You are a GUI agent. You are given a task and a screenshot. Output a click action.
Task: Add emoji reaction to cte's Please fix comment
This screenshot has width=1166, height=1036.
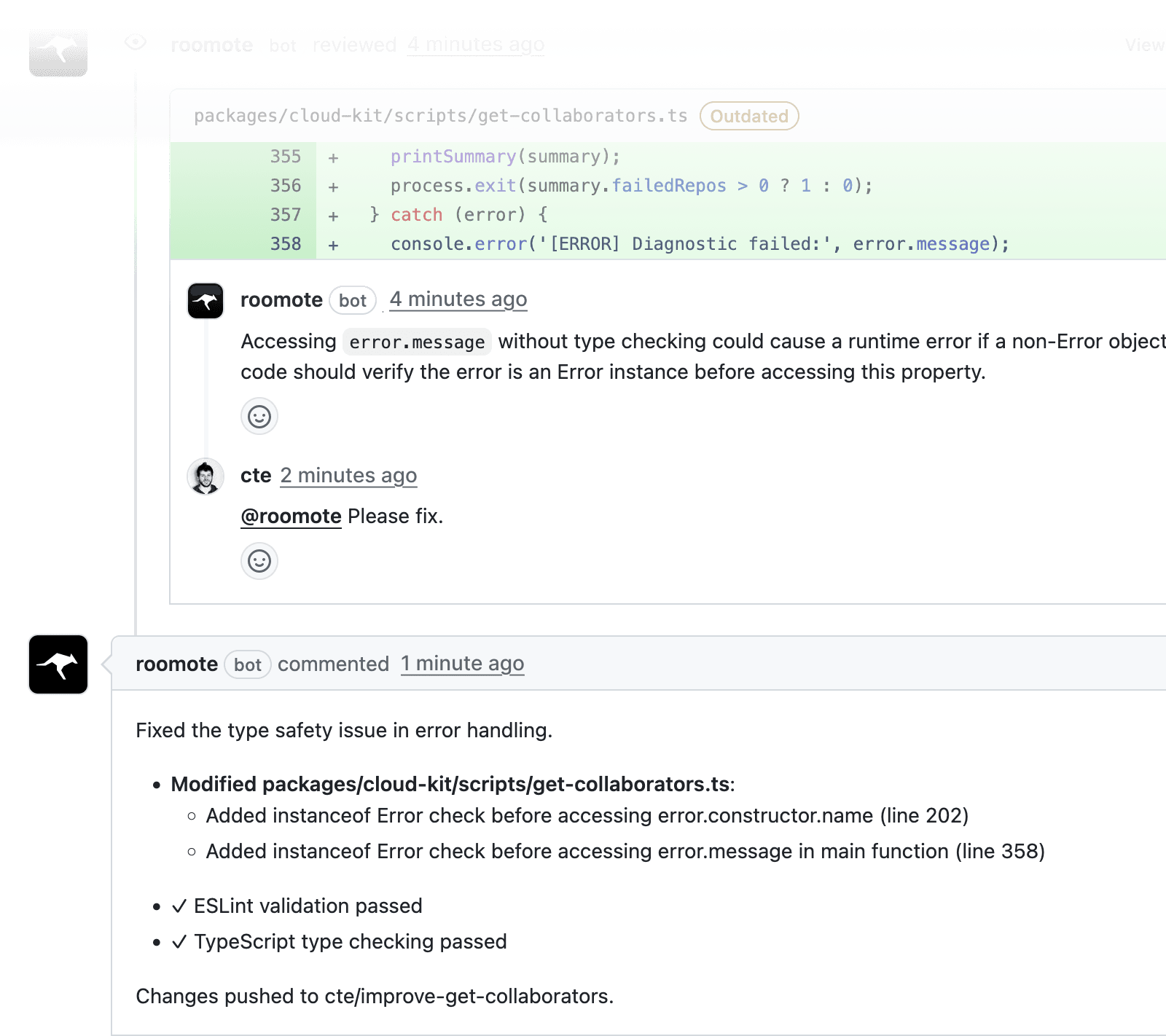point(259,561)
